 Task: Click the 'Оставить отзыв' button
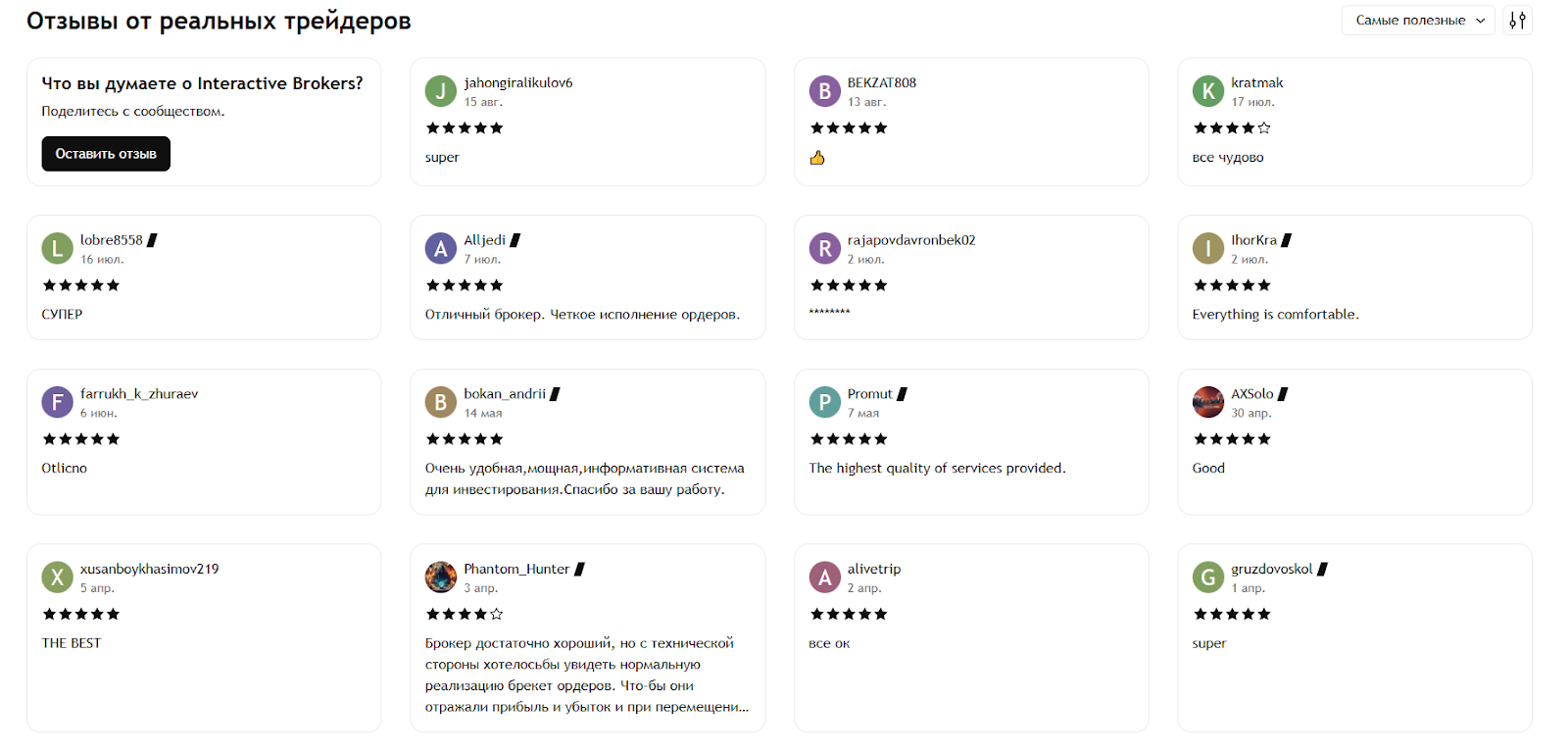click(105, 153)
